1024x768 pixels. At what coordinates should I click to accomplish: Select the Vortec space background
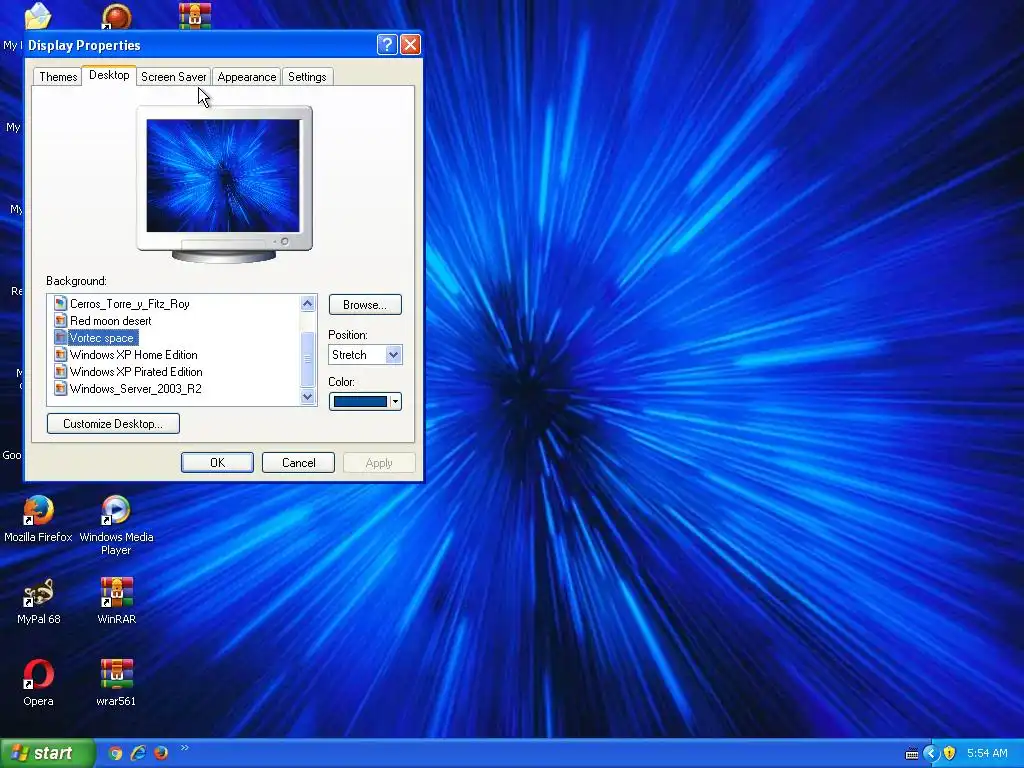[102, 338]
